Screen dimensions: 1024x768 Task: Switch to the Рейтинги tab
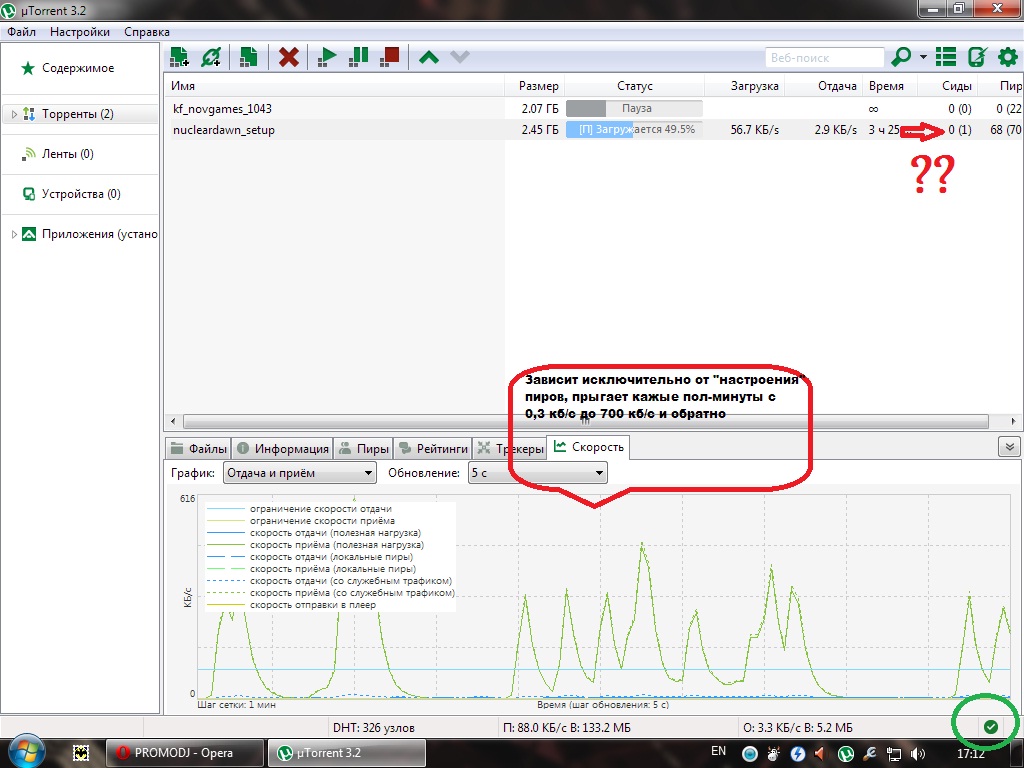click(432, 449)
